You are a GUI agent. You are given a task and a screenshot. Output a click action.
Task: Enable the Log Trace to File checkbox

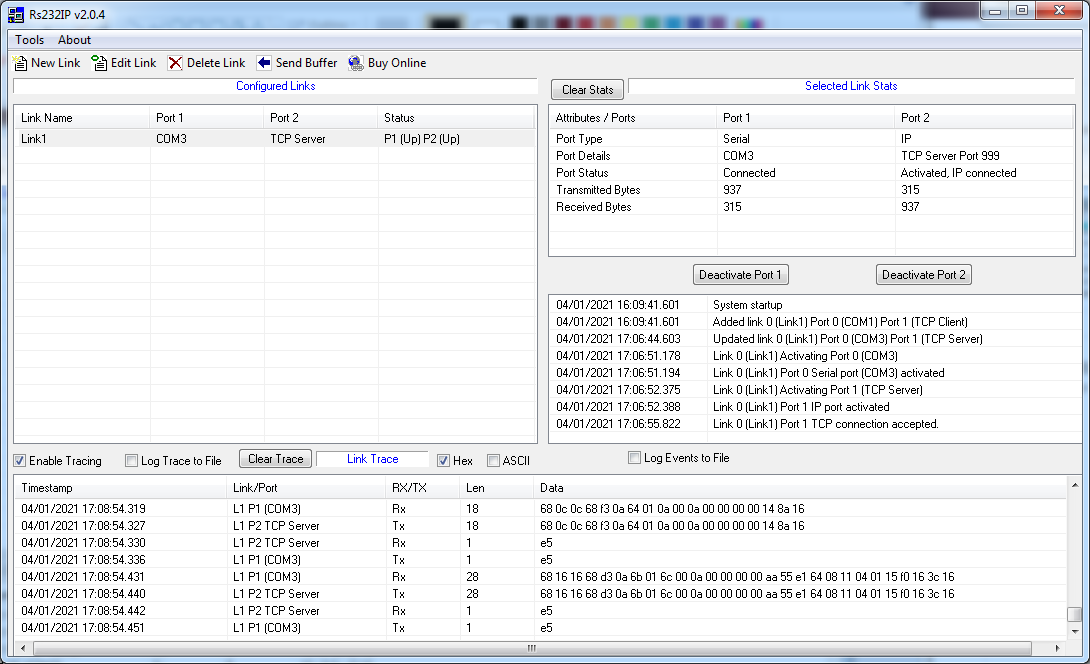pos(132,461)
